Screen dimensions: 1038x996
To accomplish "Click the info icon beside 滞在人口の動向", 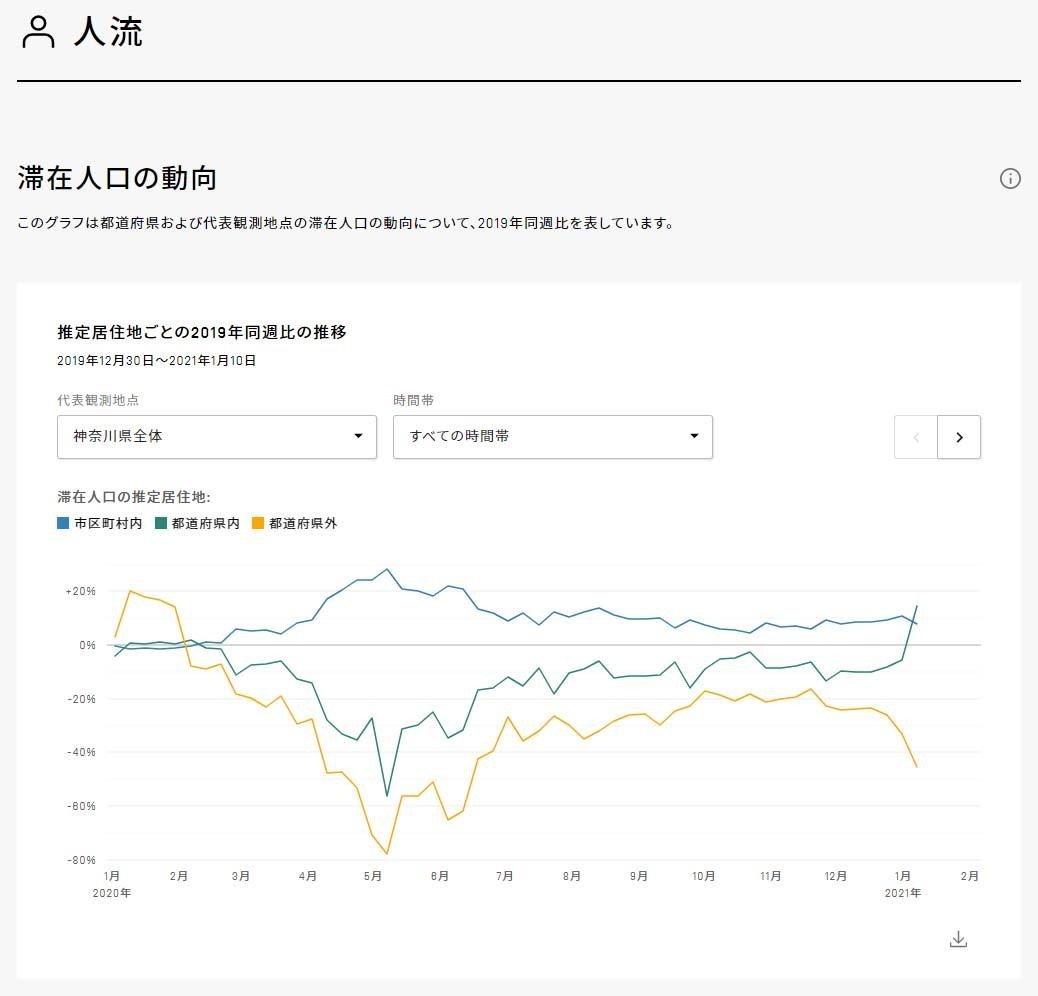I will [x=1010, y=179].
